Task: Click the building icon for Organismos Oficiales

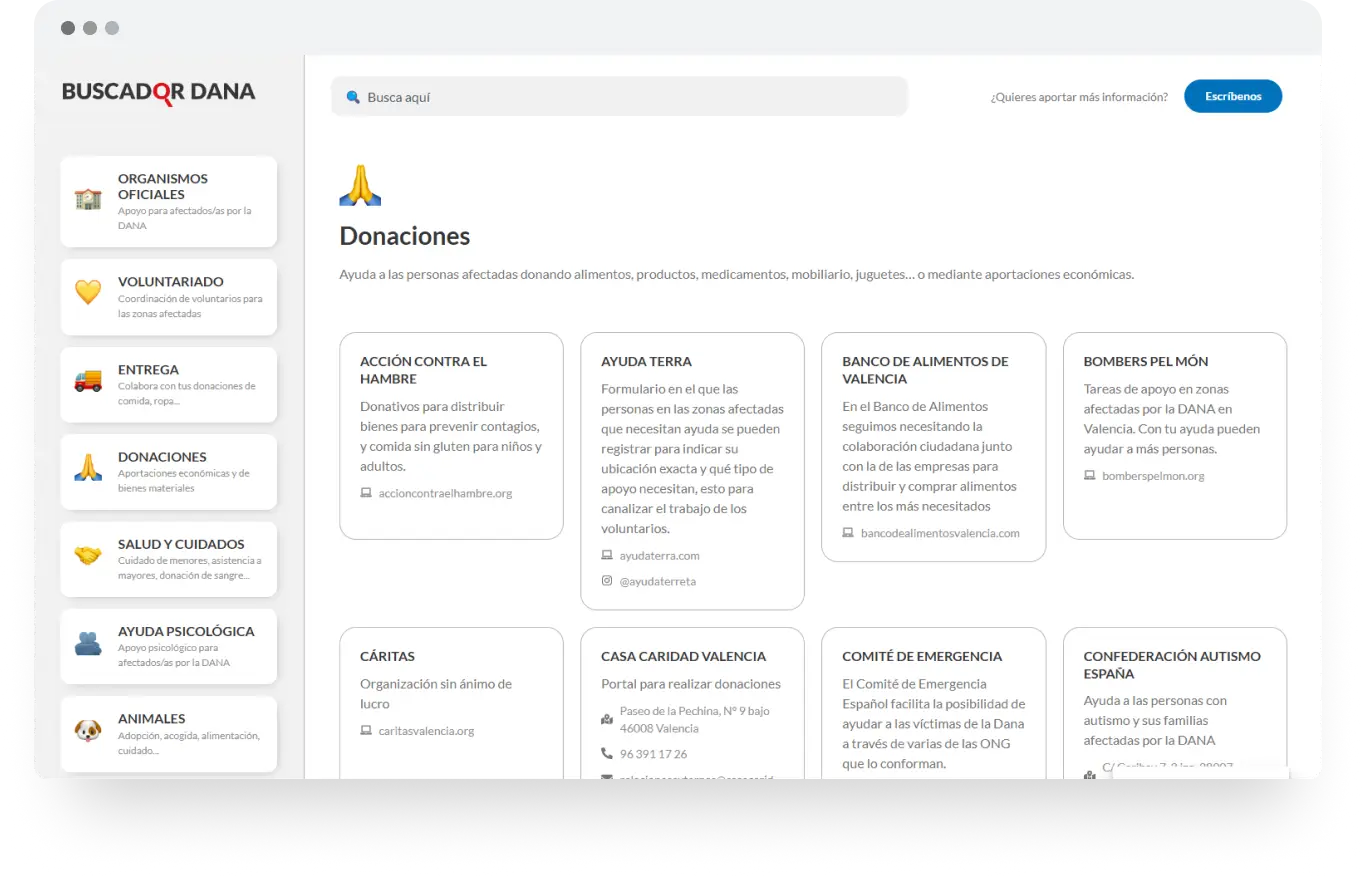Action: [88, 199]
